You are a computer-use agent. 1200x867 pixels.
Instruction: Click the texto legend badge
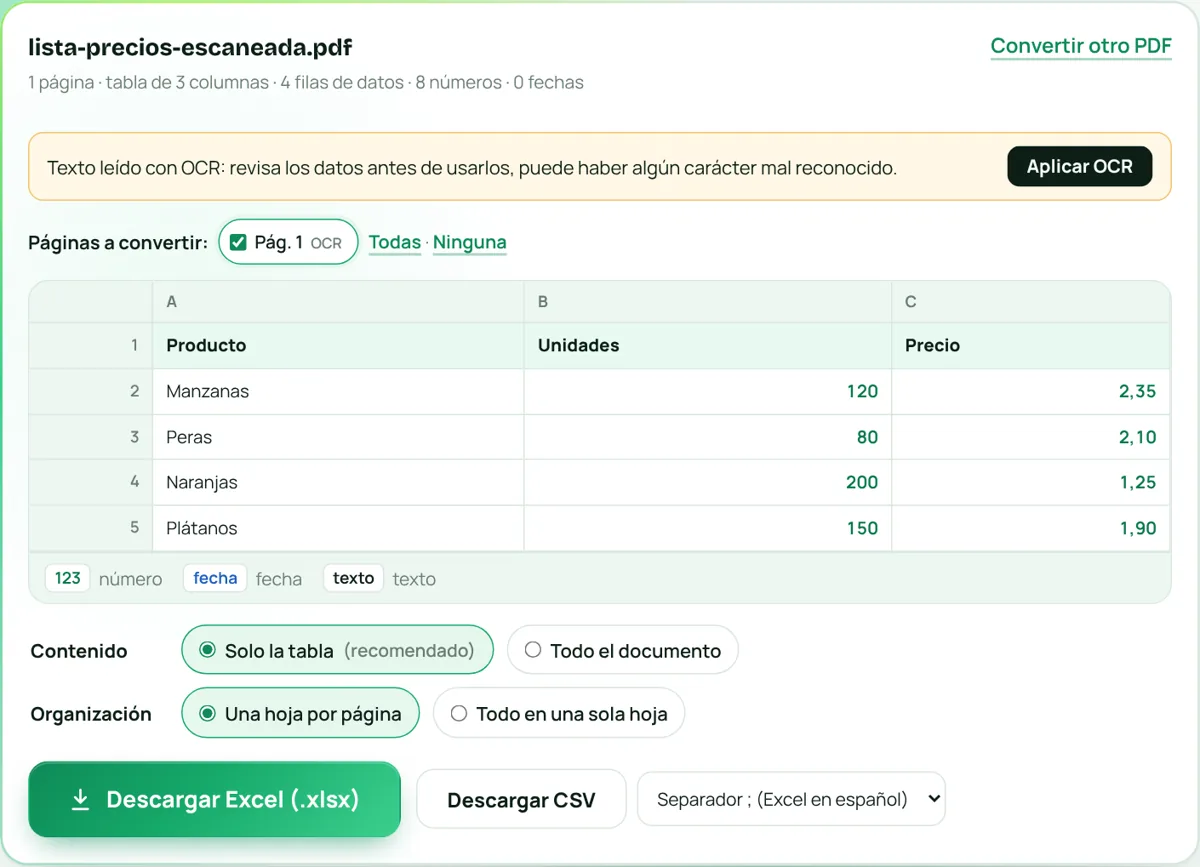(x=353, y=578)
